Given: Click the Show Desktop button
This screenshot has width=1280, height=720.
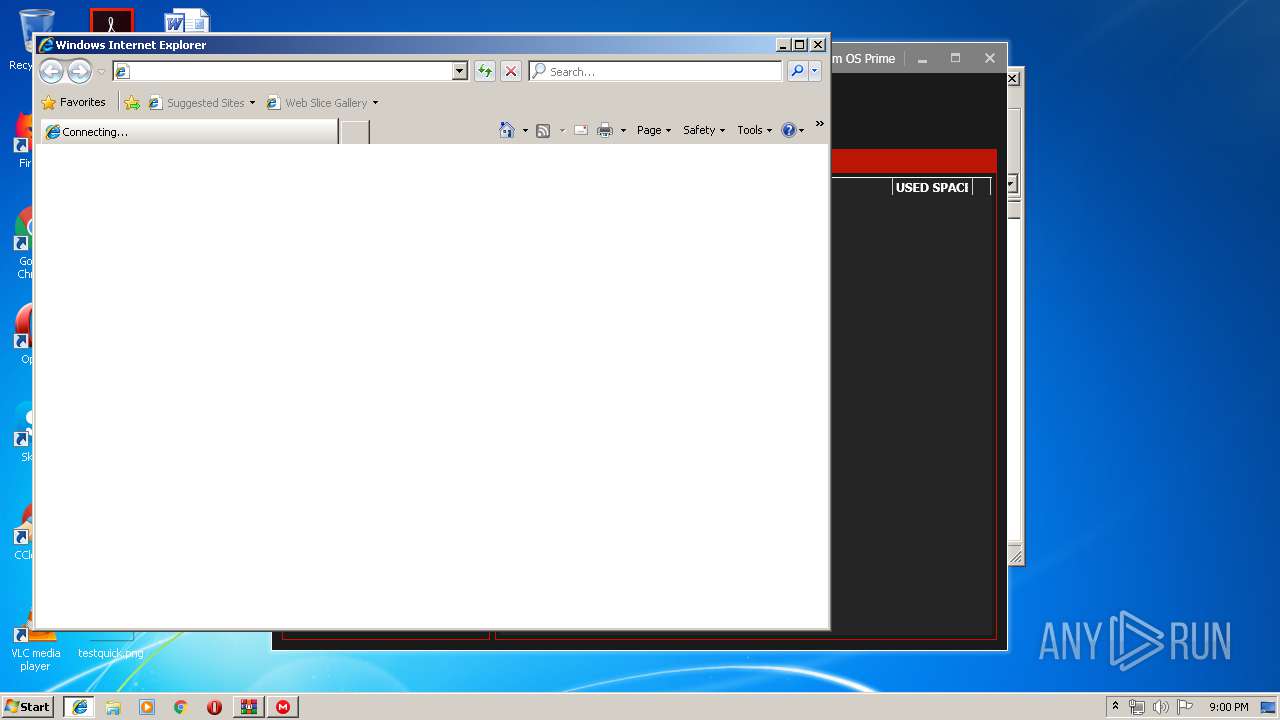Looking at the screenshot, I should point(1270,707).
